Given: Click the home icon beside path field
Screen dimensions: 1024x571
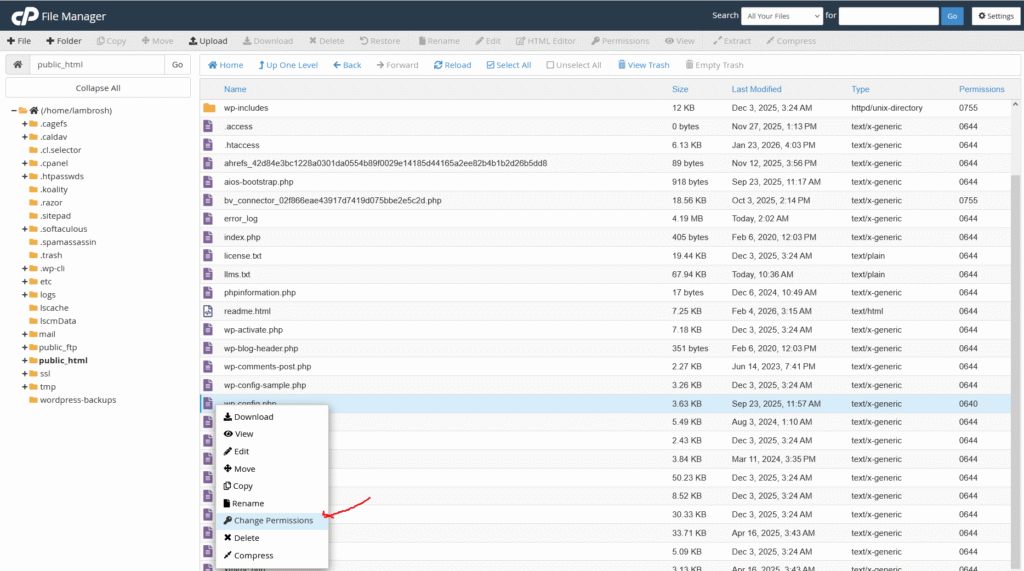Looking at the screenshot, I should pyautogui.click(x=17, y=65).
